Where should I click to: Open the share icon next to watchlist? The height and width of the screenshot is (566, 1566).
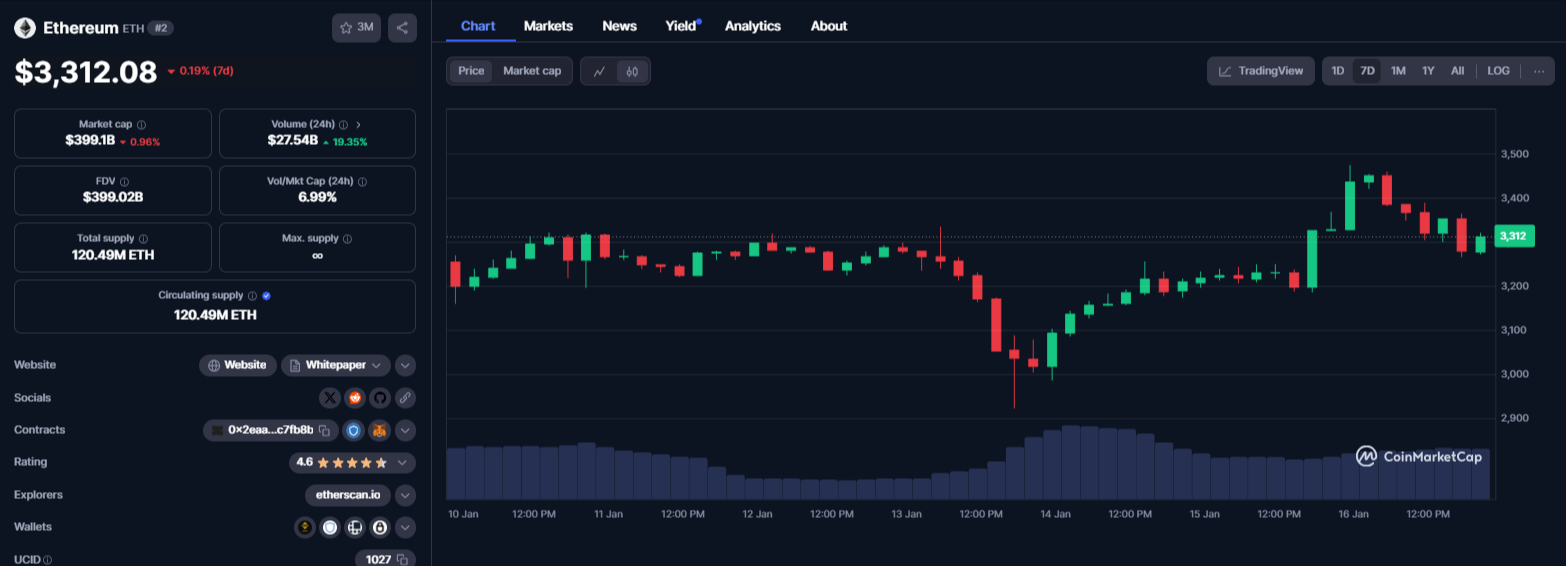402,28
